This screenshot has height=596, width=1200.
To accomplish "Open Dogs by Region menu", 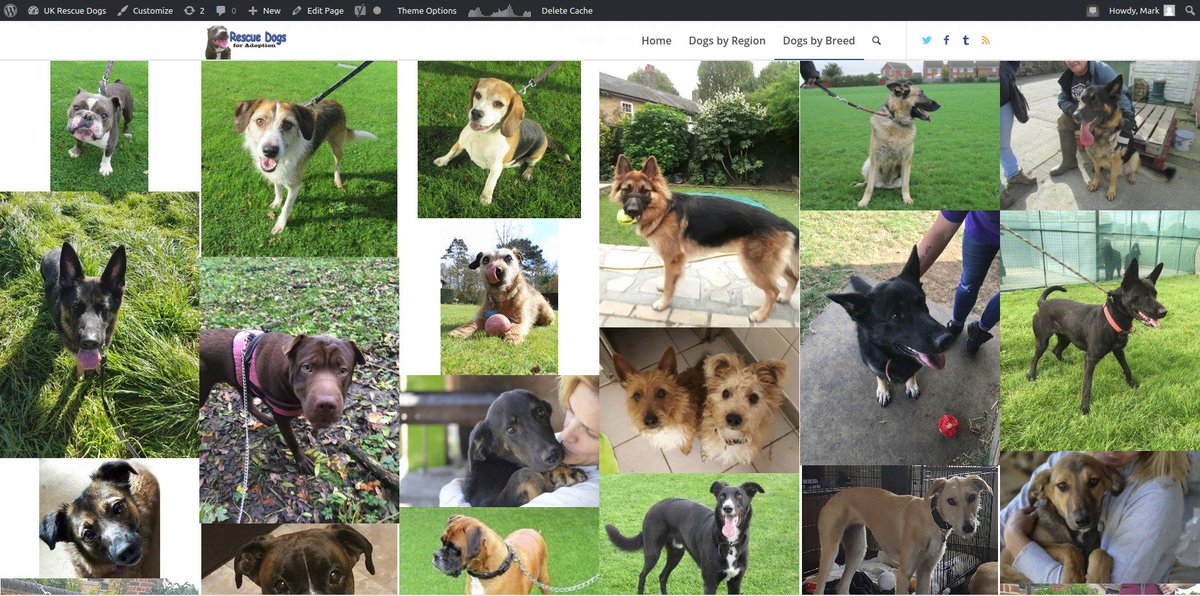I will click(x=727, y=41).
